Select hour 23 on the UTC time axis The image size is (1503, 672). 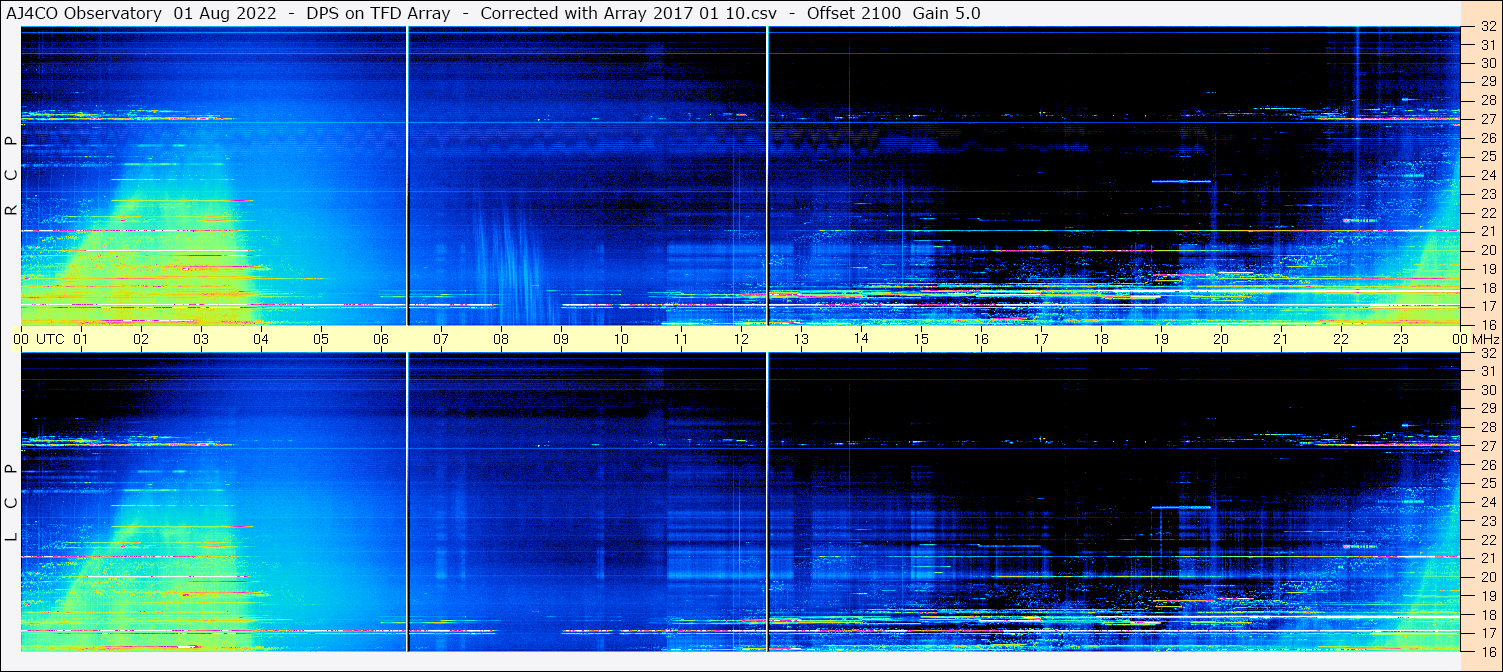(1401, 339)
